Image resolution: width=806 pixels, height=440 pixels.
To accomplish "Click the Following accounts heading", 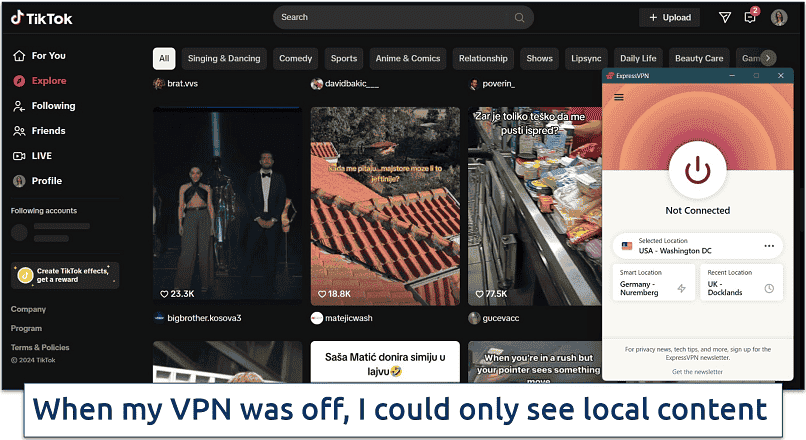I will point(44,211).
